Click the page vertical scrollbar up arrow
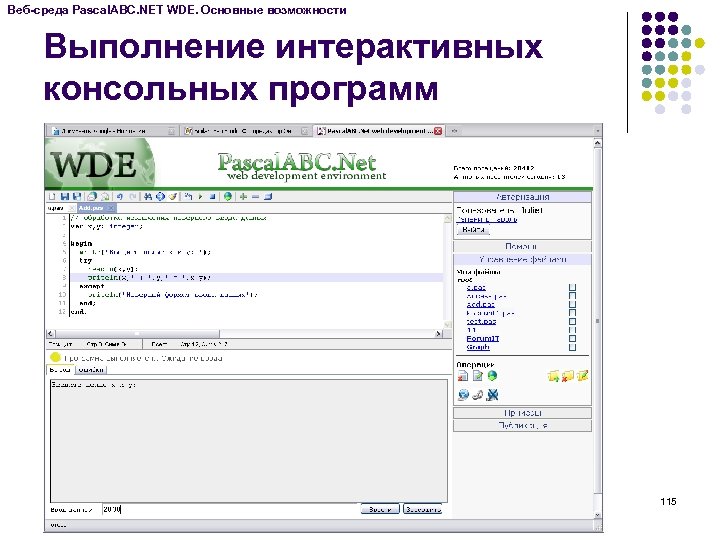Screen dimensions: 720x540 [597, 144]
